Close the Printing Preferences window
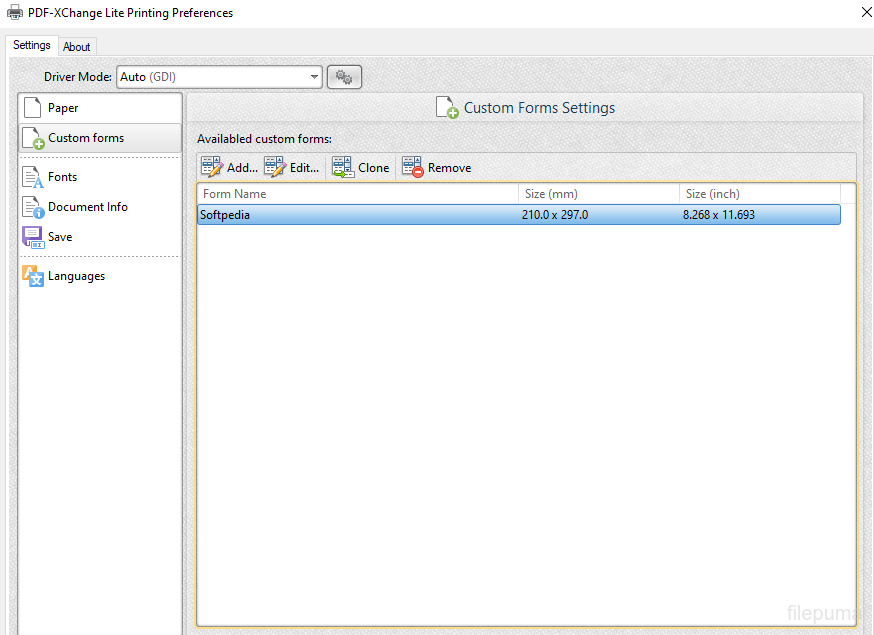 tap(865, 13)
